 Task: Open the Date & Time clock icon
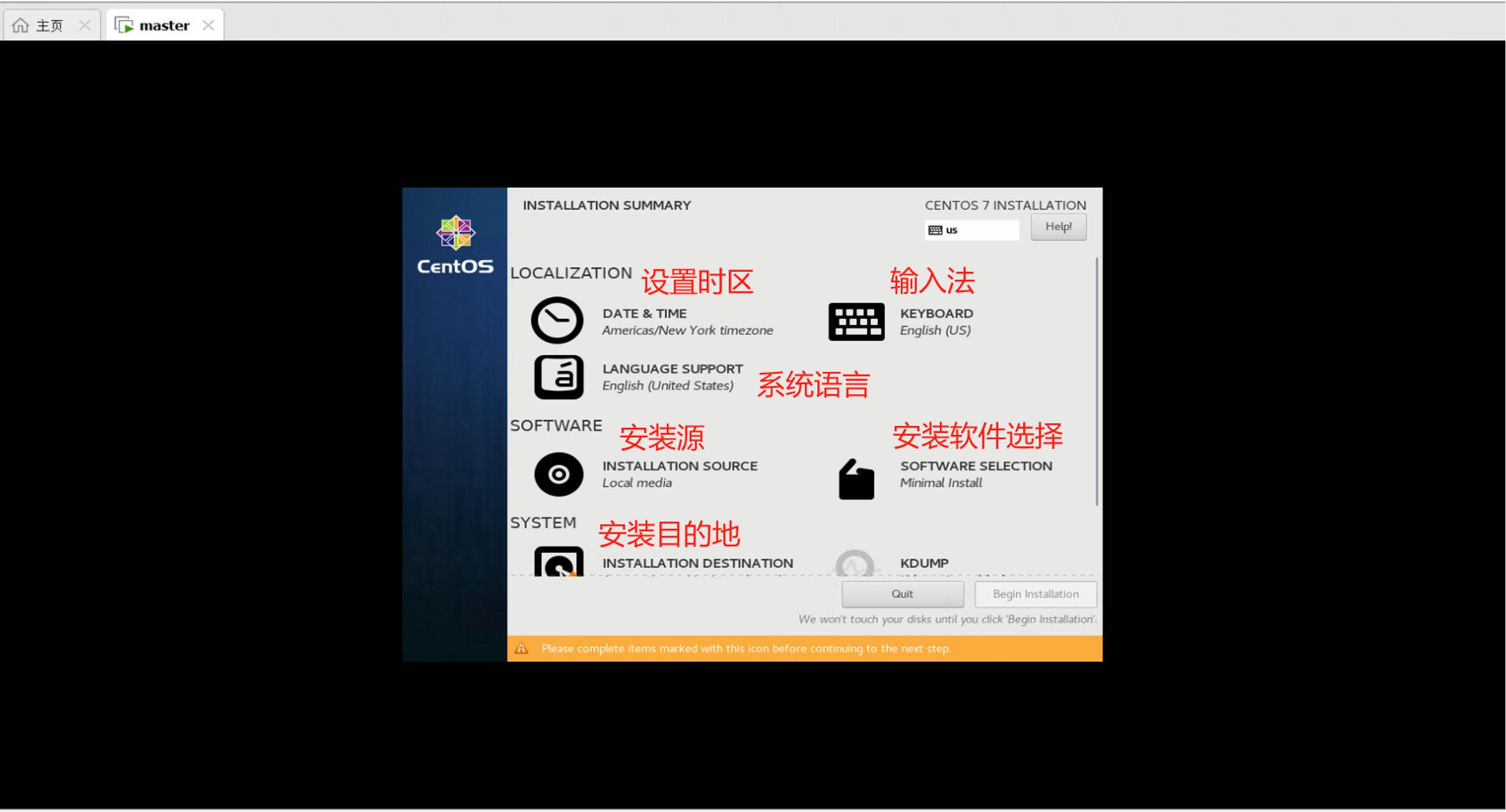click(x=556, y=321)
